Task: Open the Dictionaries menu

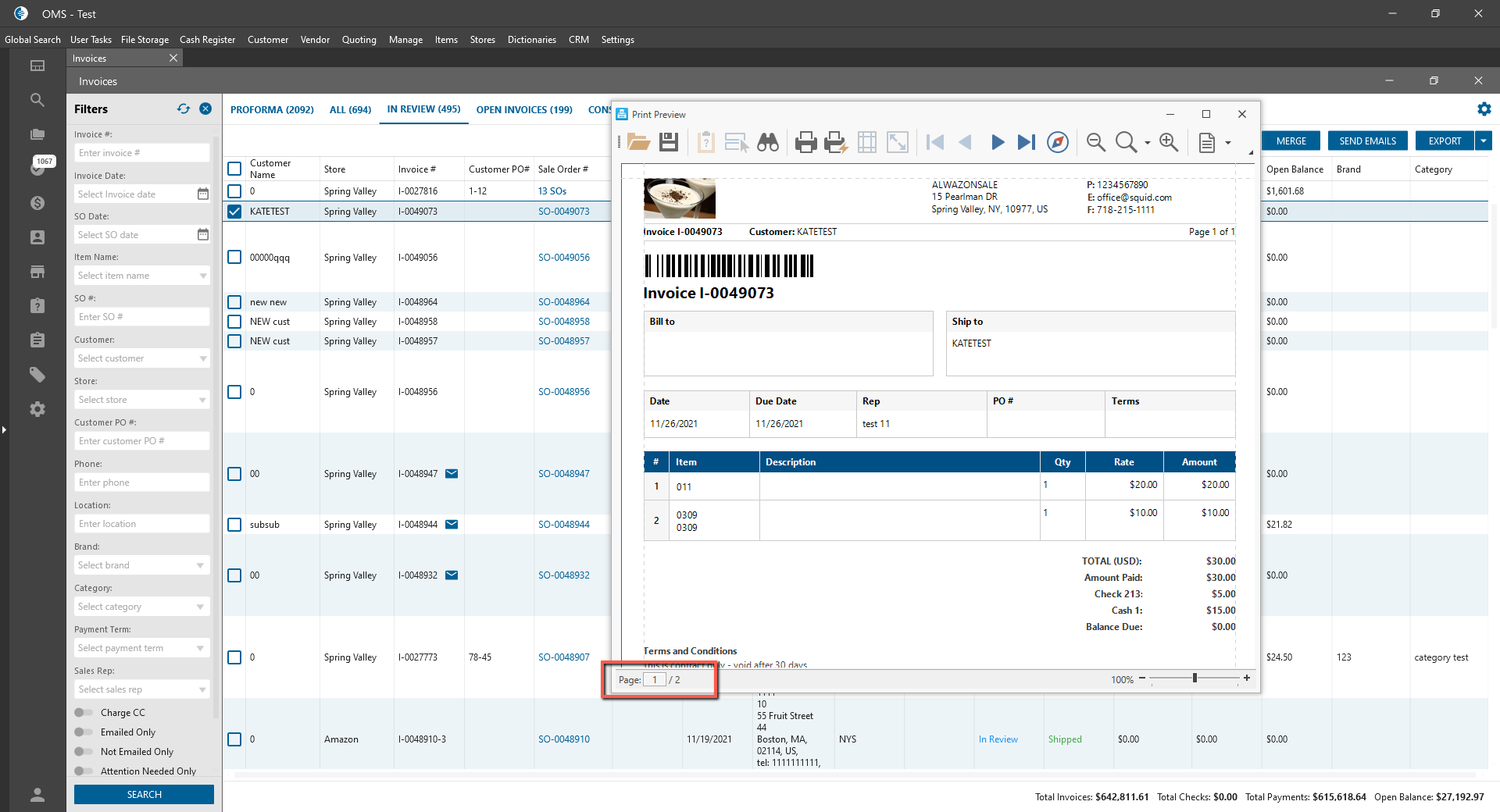Action: [531, 40]
